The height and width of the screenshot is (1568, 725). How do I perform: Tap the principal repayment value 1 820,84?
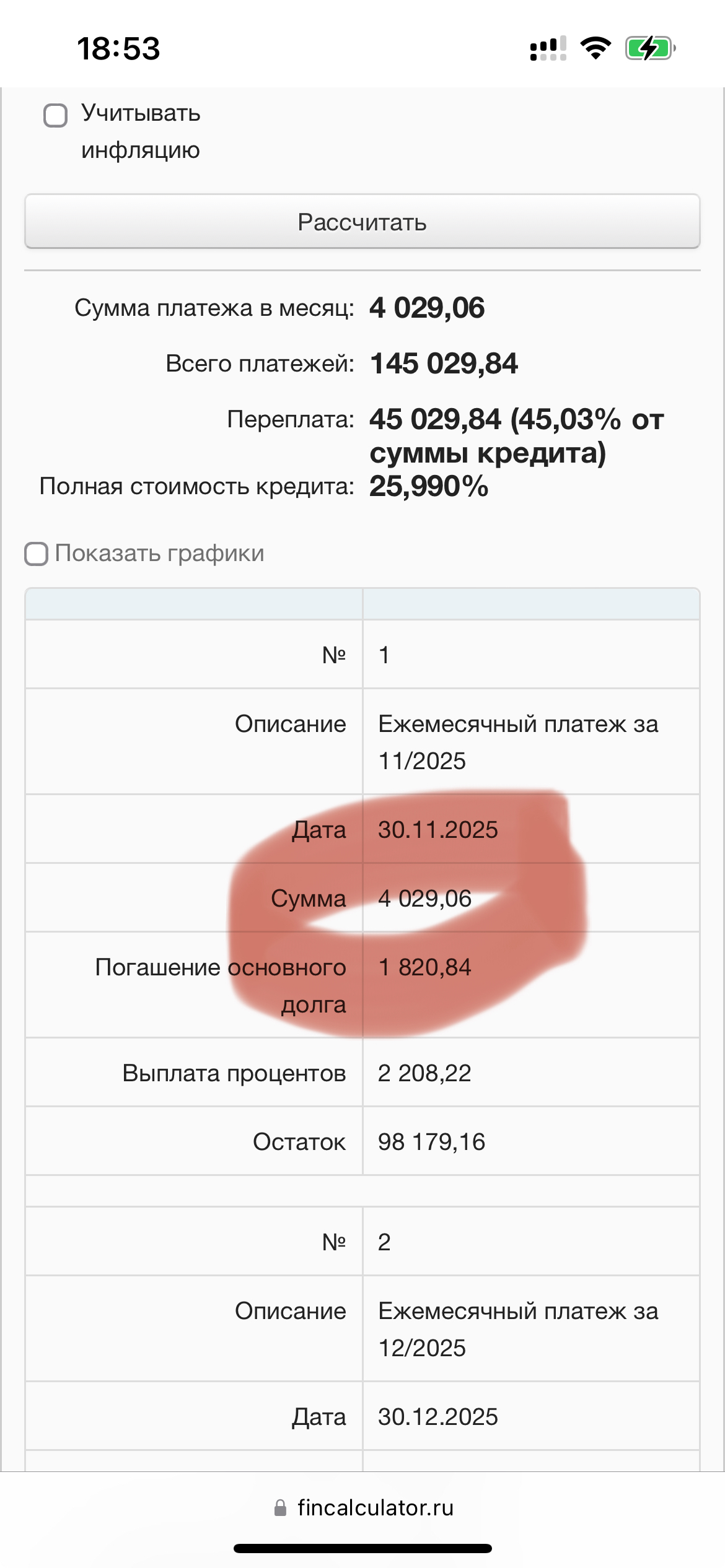[424, 967]
